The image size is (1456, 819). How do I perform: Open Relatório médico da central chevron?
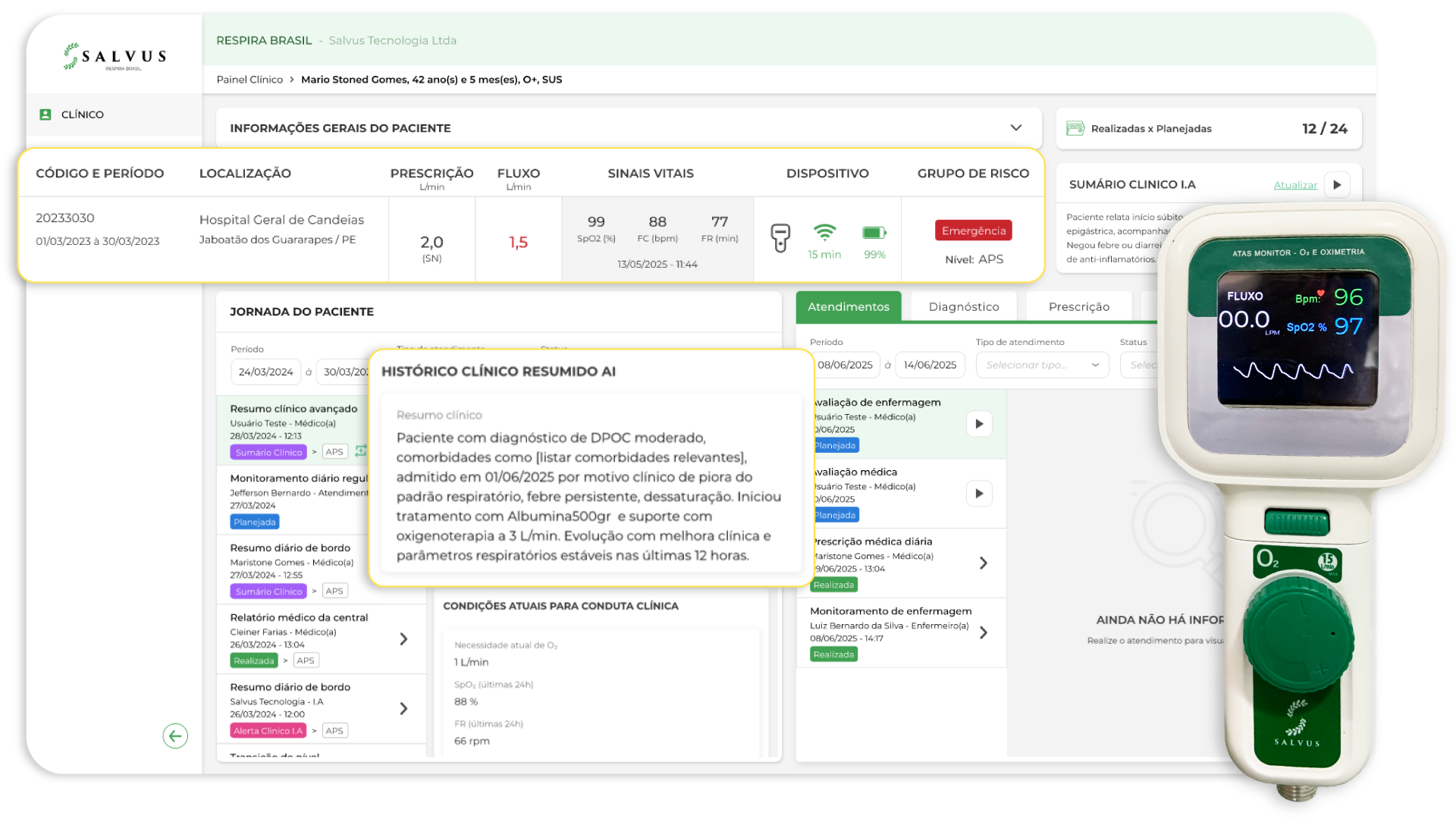[x=403, y=639]
